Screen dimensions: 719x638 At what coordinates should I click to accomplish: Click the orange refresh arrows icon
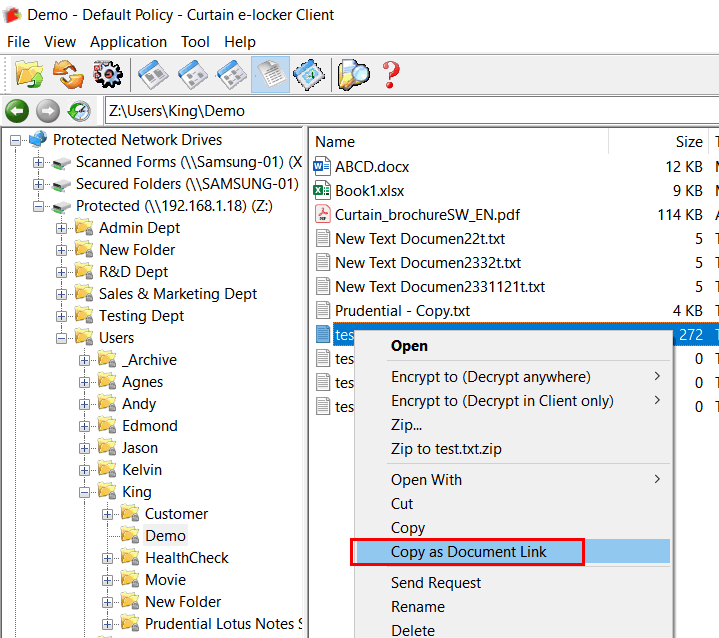pos(67,74)
